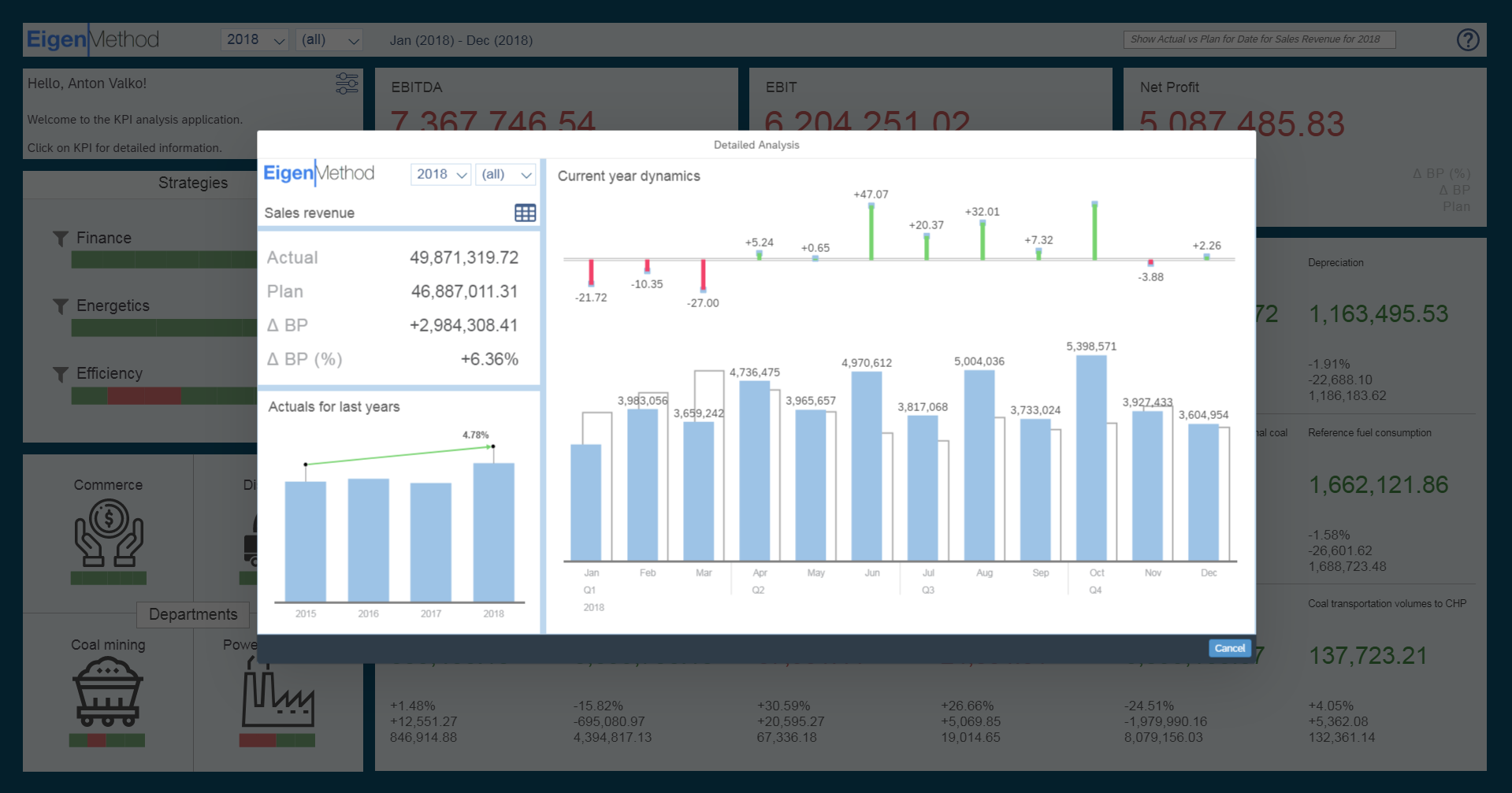
Task: Open the 2018 year dropdown in the top header
Action: click(x=254, y=40)
